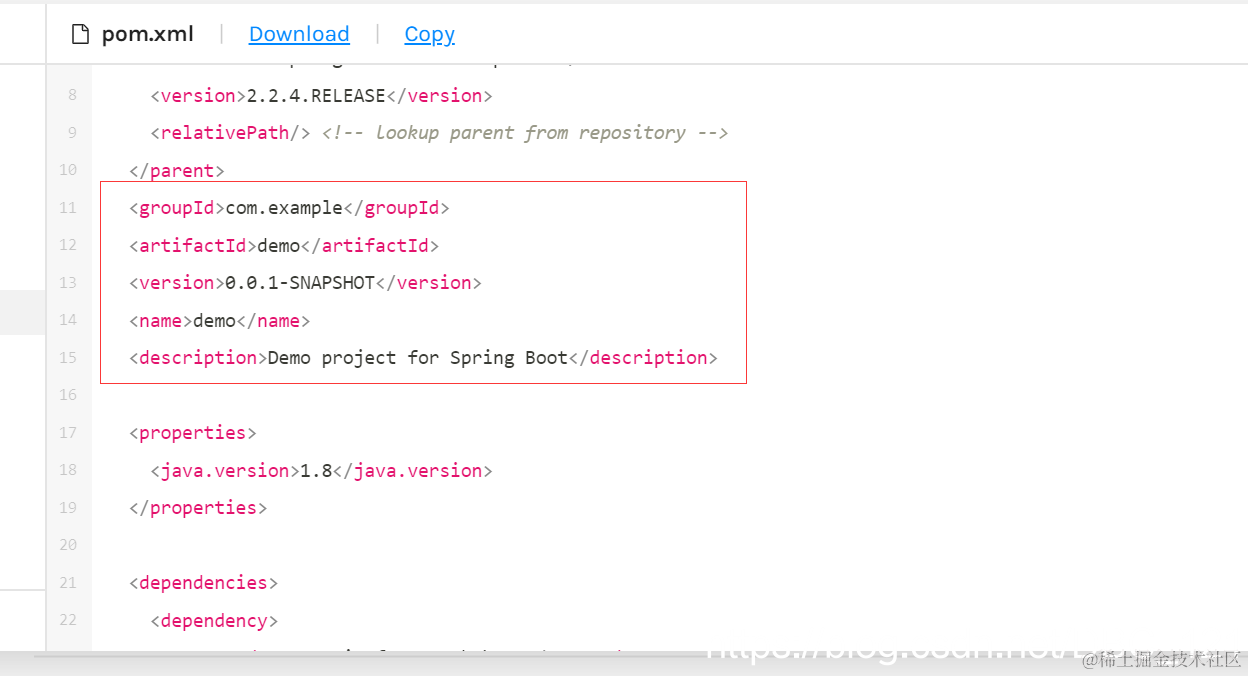Click the closing properties tag on line 19
This screenshot has height=676, width=1248.
(198, 508)
